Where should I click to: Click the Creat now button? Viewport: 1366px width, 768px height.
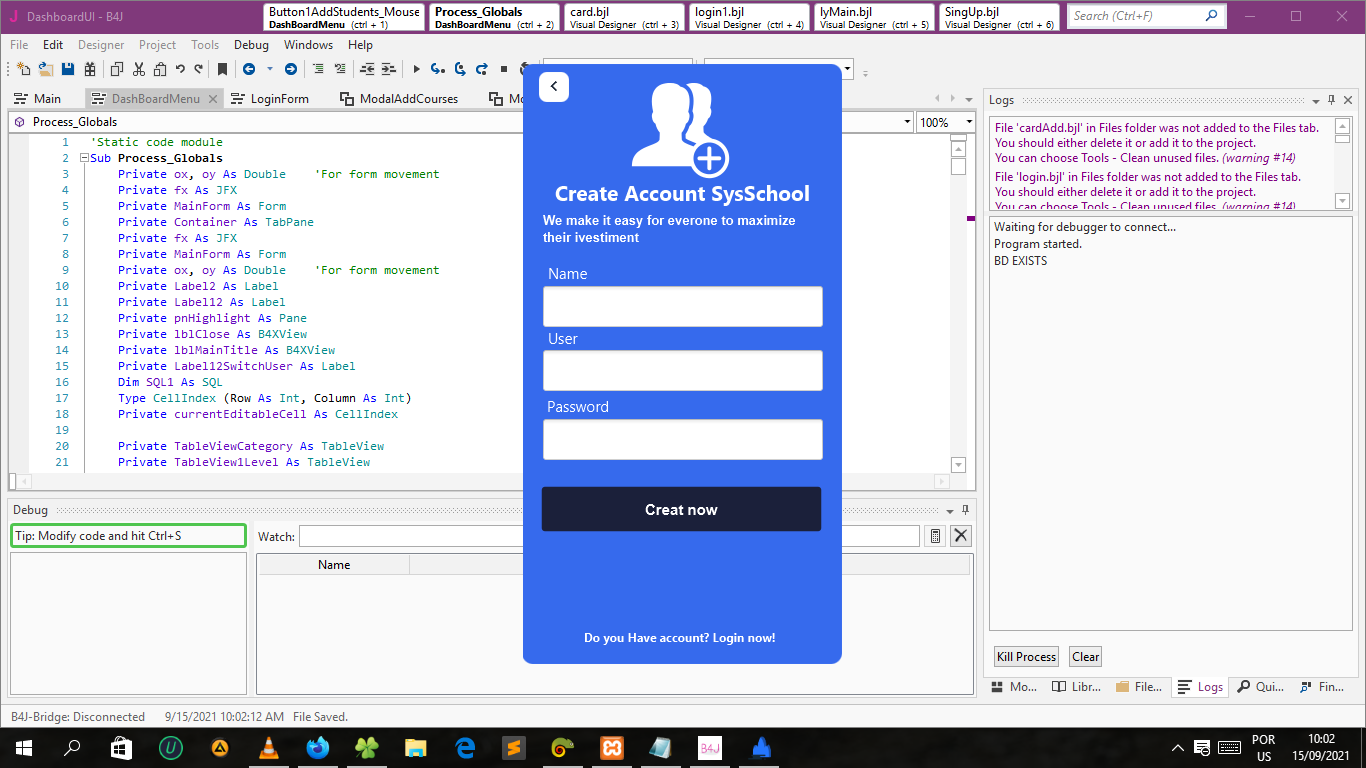tap(681, 509)
